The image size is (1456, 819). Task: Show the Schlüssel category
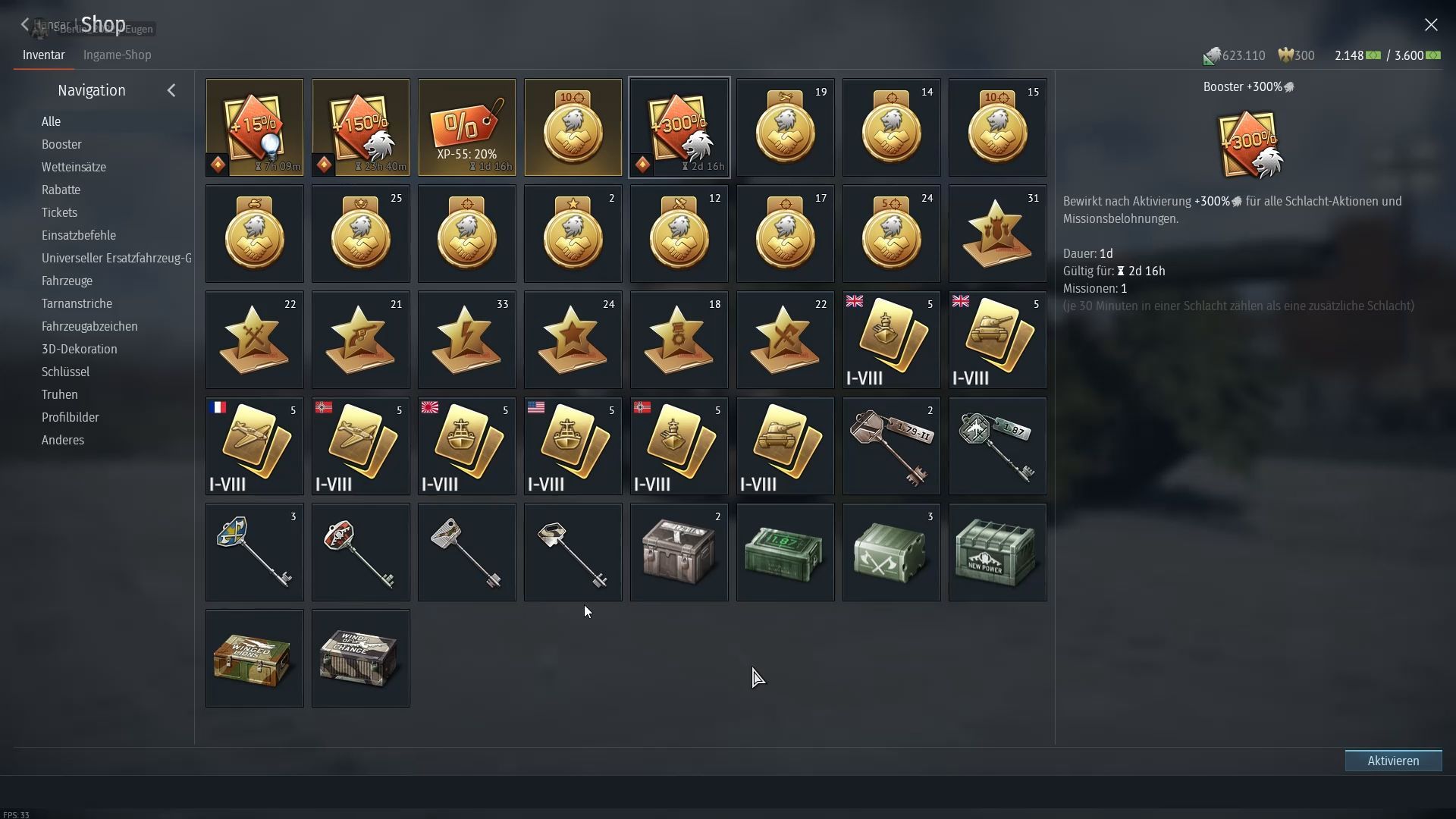click(65, 372)
